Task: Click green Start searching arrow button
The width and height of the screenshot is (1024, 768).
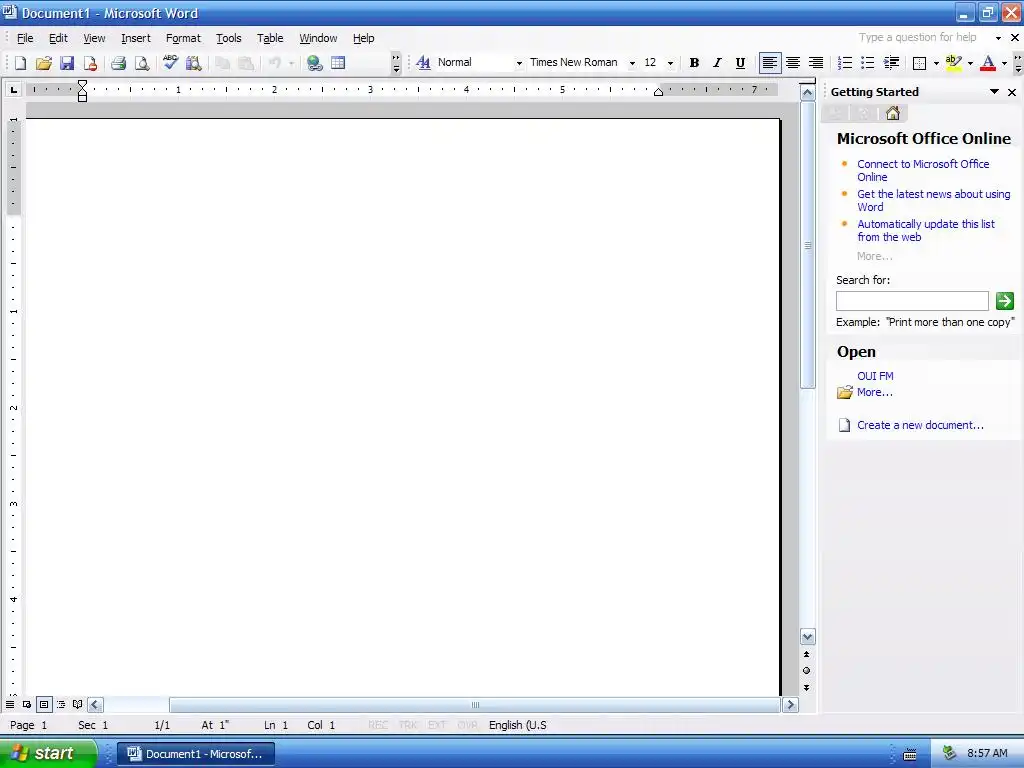Action: (x=1004, y=300)
